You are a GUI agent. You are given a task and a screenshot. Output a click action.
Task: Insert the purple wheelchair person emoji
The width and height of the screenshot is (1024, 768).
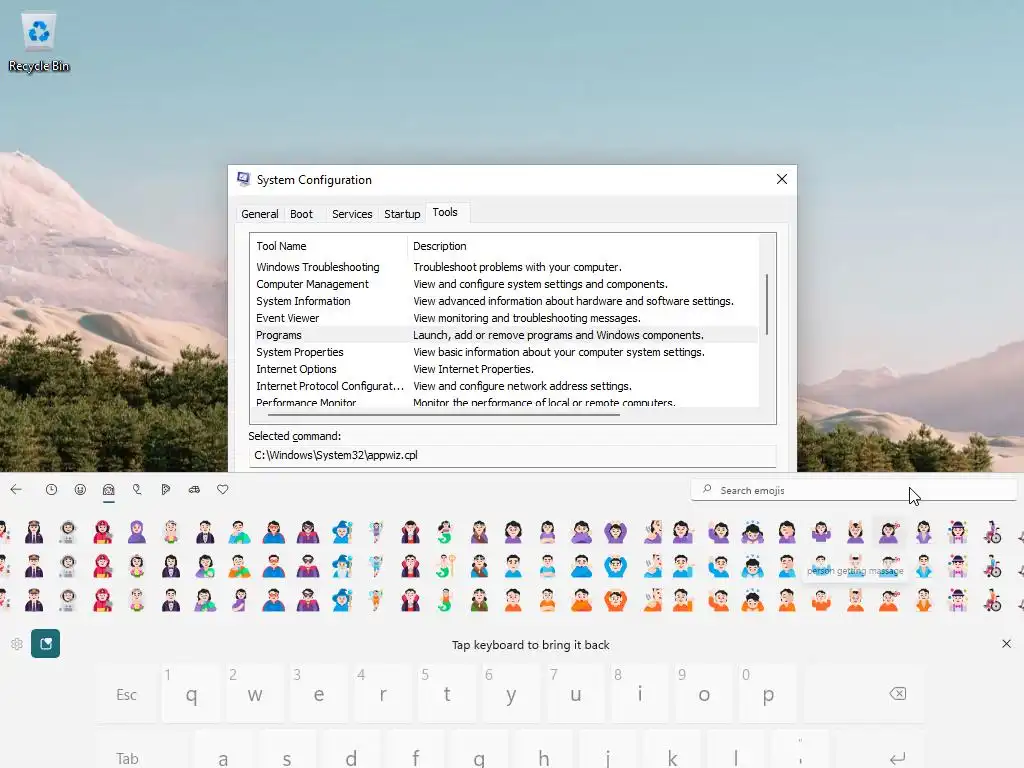click(992, 532)
